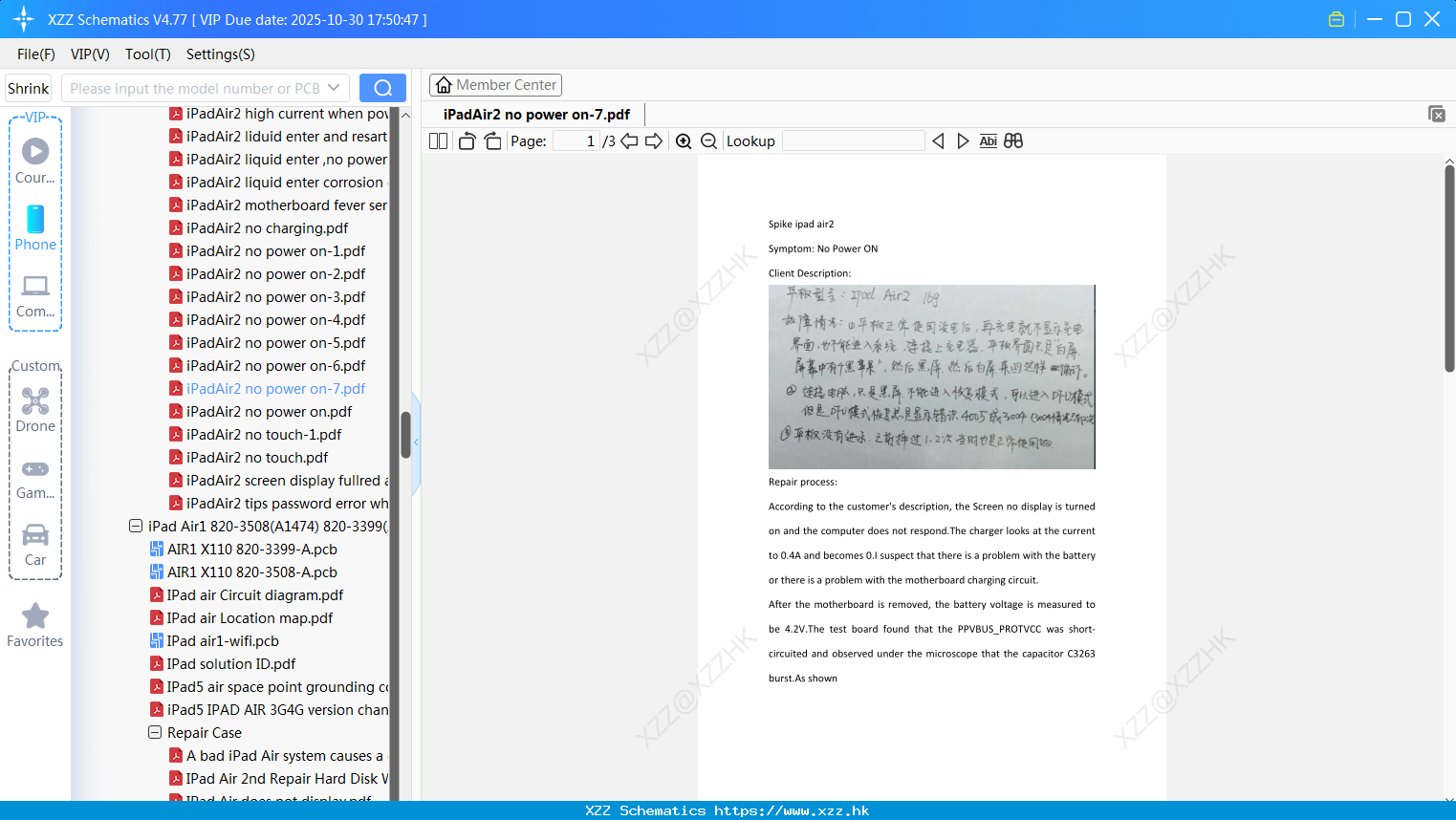
Task: Select the iPadAir2 no power on-7.pdf tab
Action: pos(536,115)
